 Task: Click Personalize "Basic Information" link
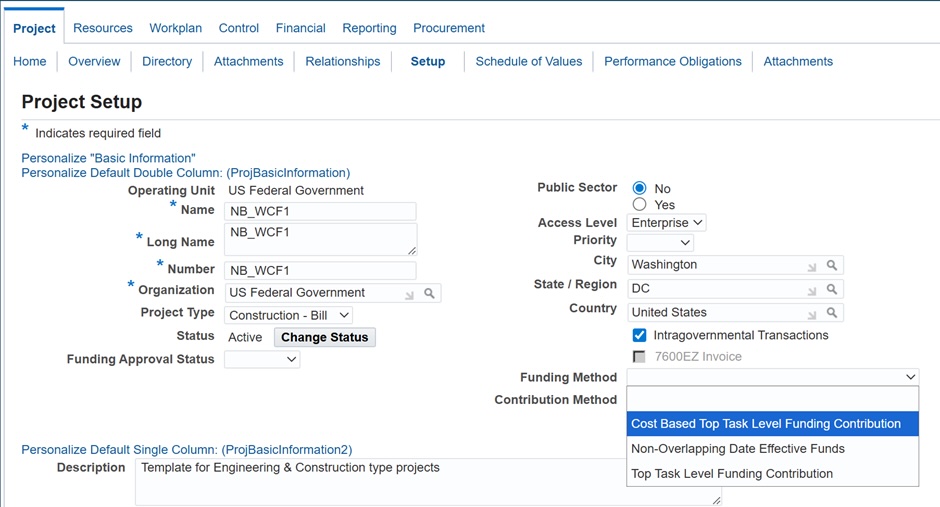tap(108, 158)
